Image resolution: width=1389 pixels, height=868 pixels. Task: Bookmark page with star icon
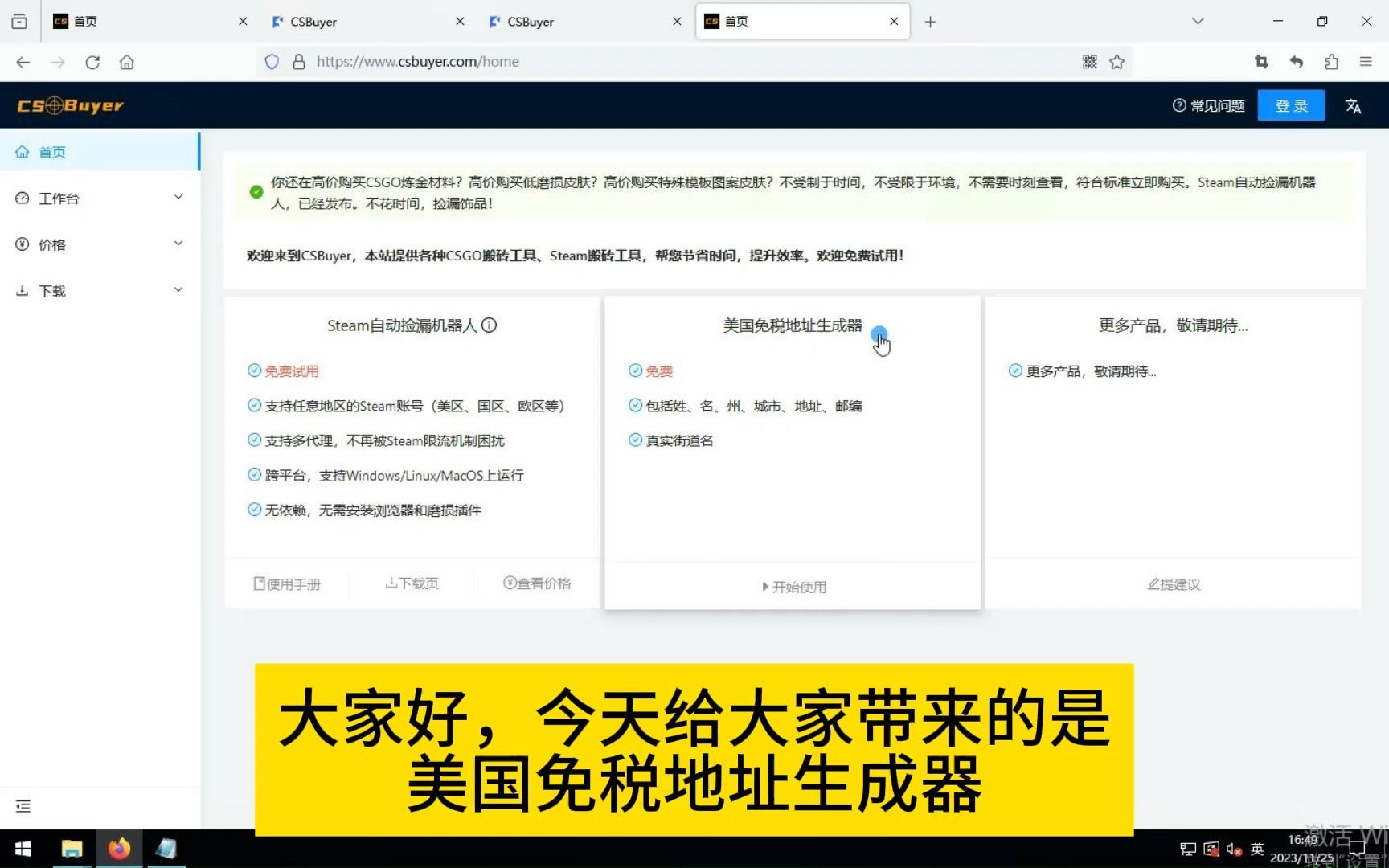click(x=1117, y=62)
